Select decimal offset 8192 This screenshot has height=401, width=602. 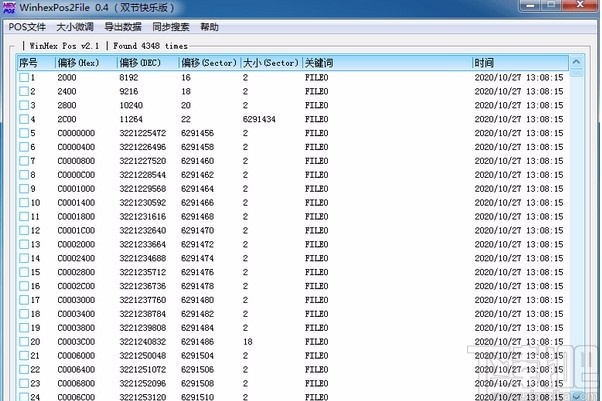(129, 78)
